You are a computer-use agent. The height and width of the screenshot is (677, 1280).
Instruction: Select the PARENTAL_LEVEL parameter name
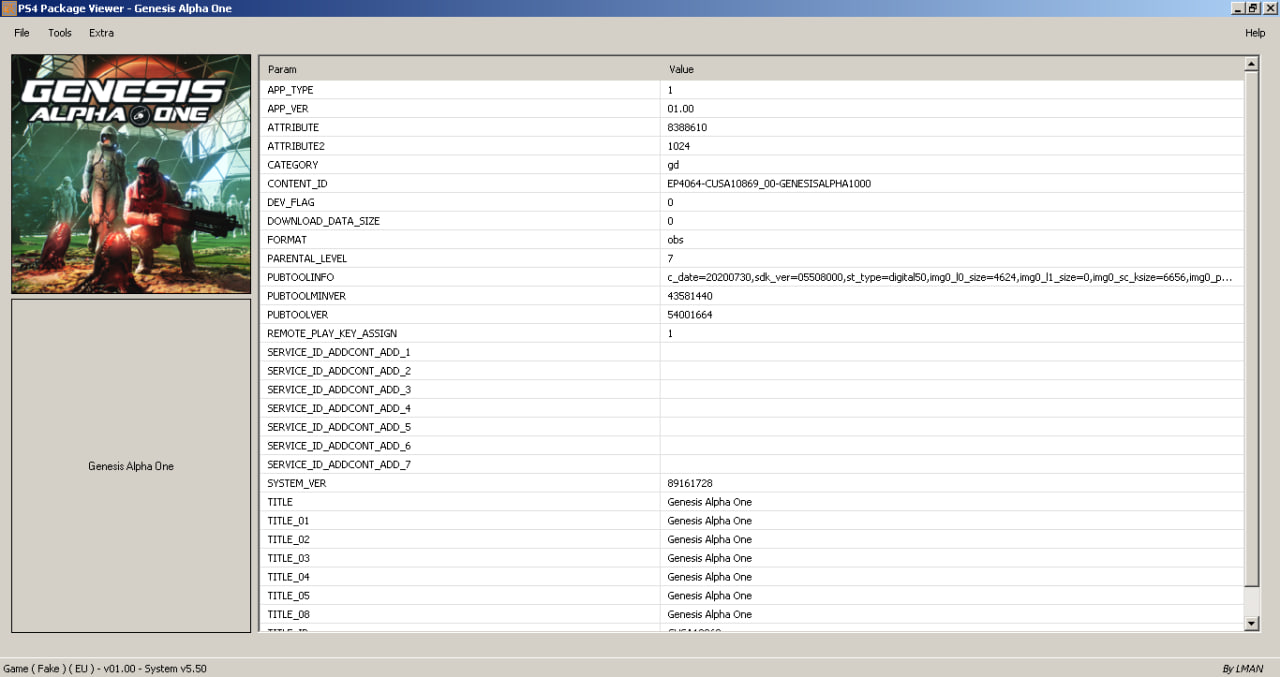pyautogui.click(x=308, y=259)
